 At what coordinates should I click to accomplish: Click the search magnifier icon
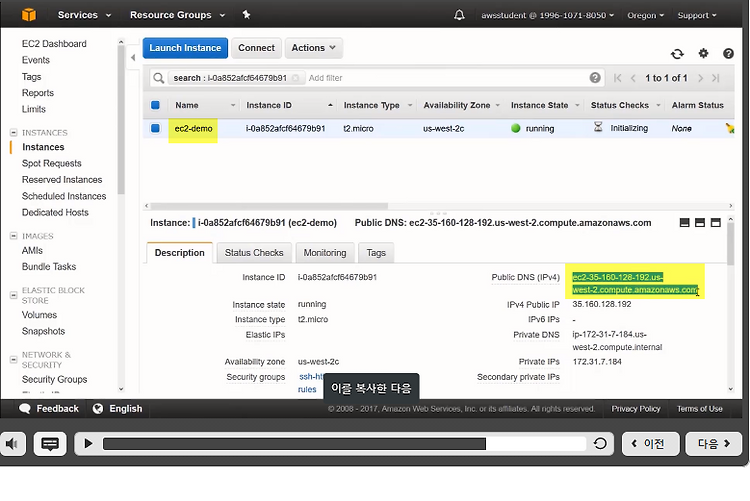[158, 78]
